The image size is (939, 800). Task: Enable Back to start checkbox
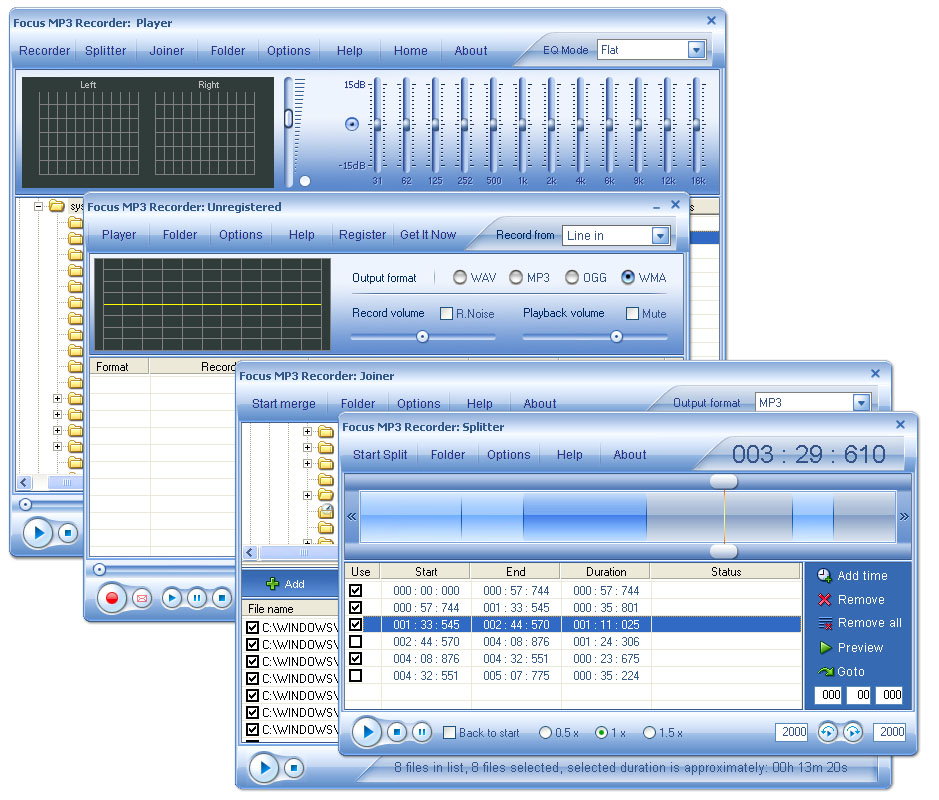click(449, 732)
